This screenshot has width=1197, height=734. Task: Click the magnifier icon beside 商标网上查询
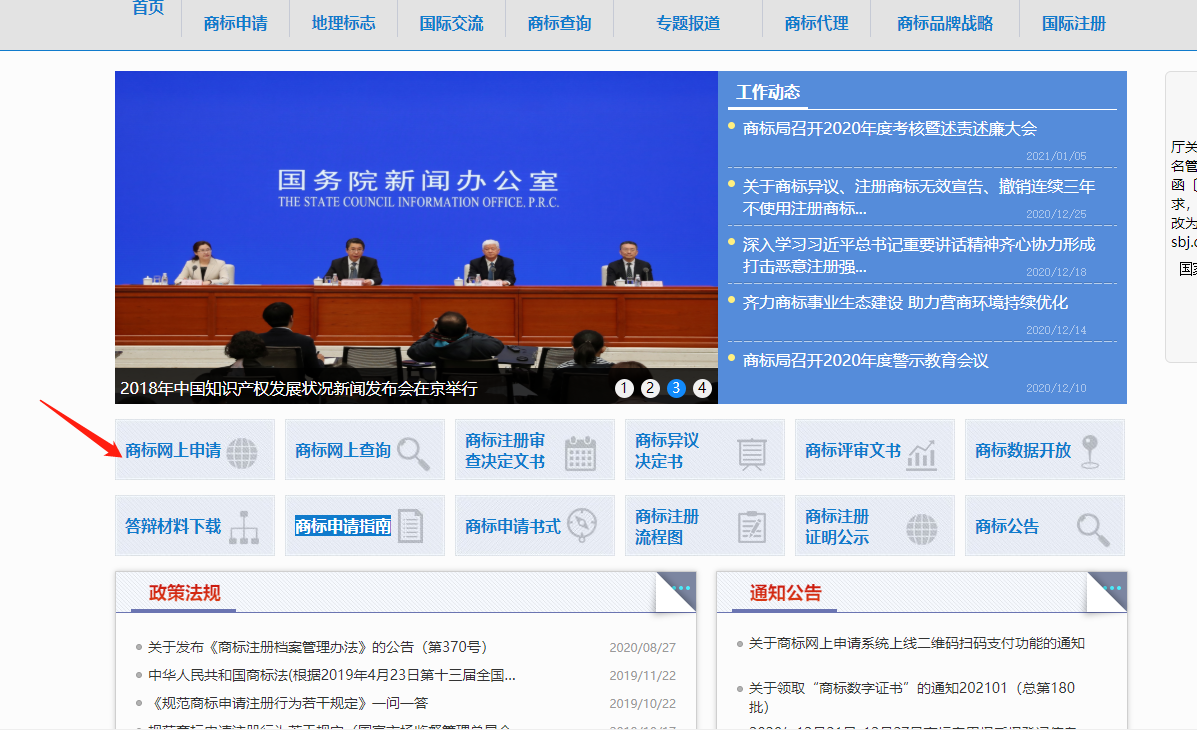coord(413,453)
